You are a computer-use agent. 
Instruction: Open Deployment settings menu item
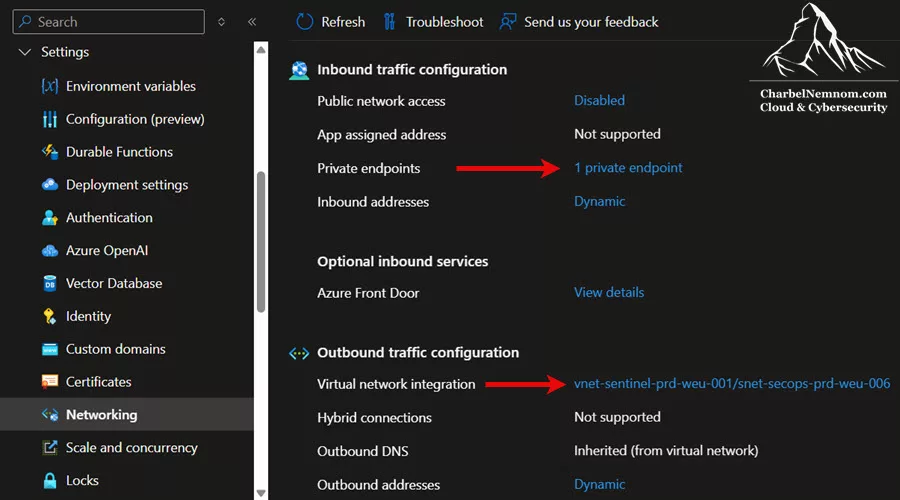(126, 185)
